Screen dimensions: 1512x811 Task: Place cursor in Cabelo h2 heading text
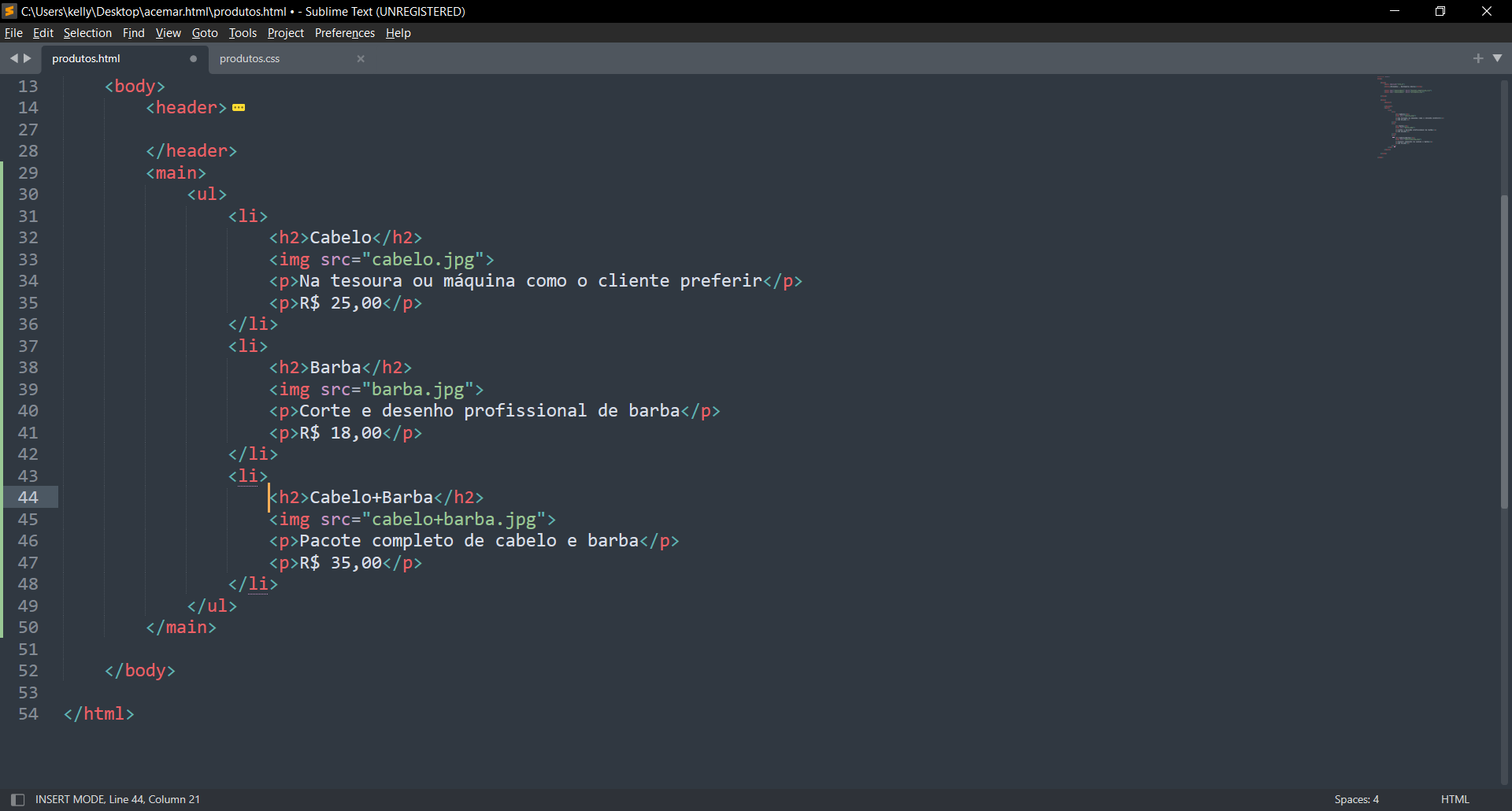click(340, 238)
